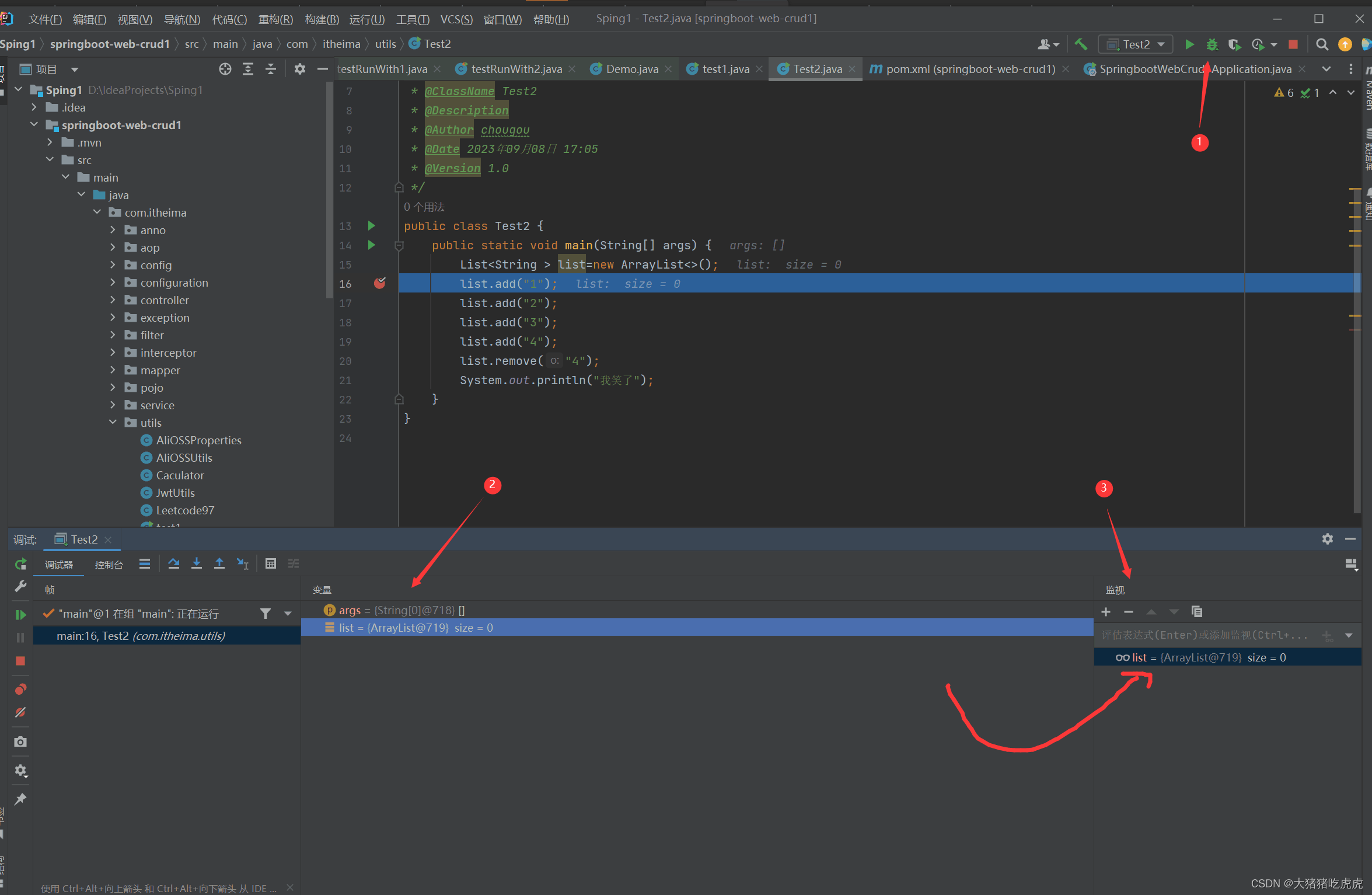Switch to the 控制台 (Console) tab
The width and height of the screenshot is (1372, 895).
pyautogui.click(x=109, y=564)
